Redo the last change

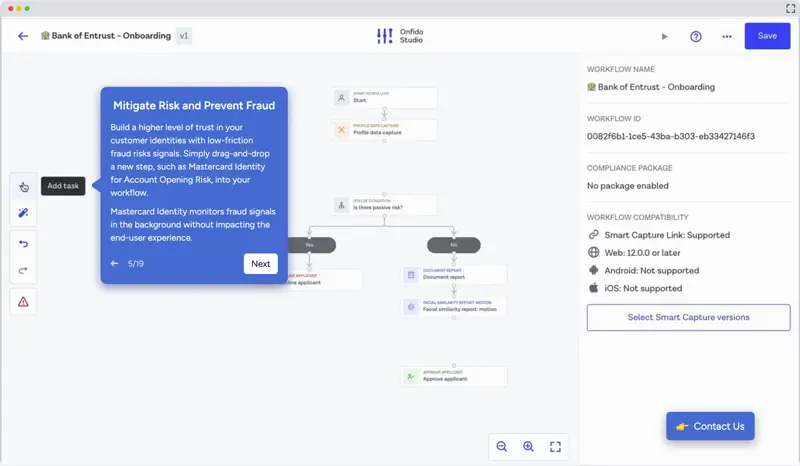pyautogui.click(x=23, y=270)
